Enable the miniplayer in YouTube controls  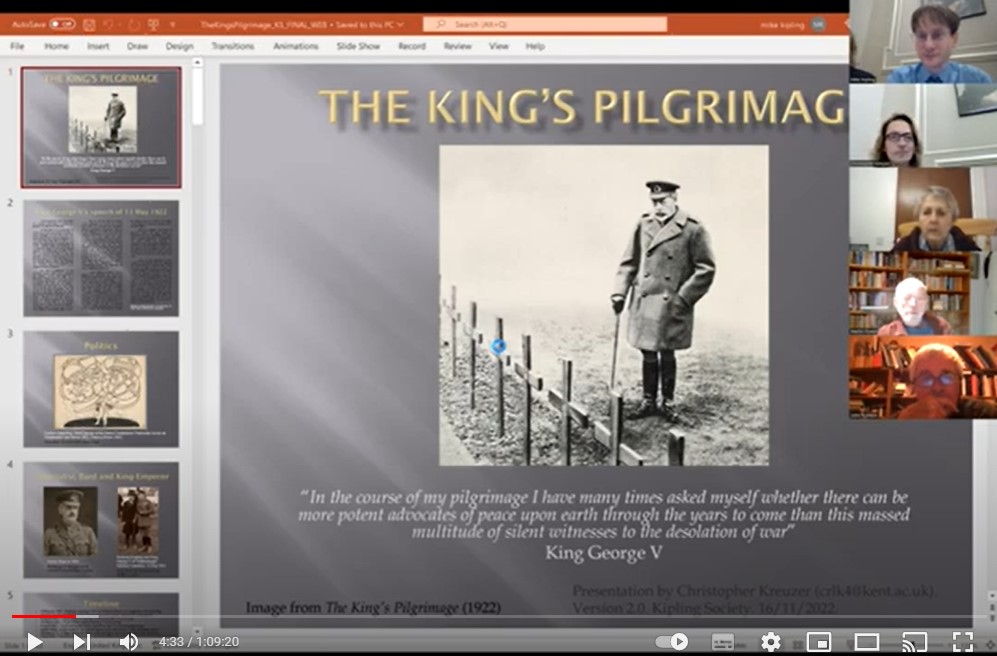(x=819, y=643)
